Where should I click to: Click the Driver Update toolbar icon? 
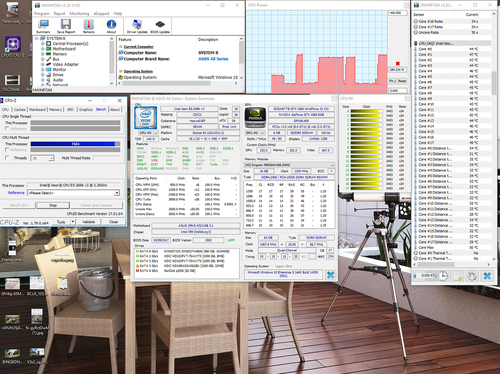point(137,25)
